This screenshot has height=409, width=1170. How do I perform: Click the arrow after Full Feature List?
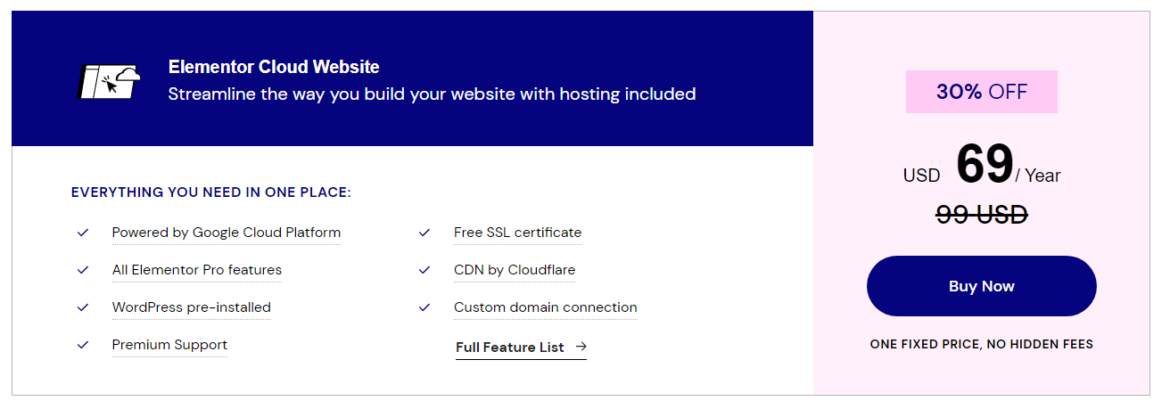581,347
